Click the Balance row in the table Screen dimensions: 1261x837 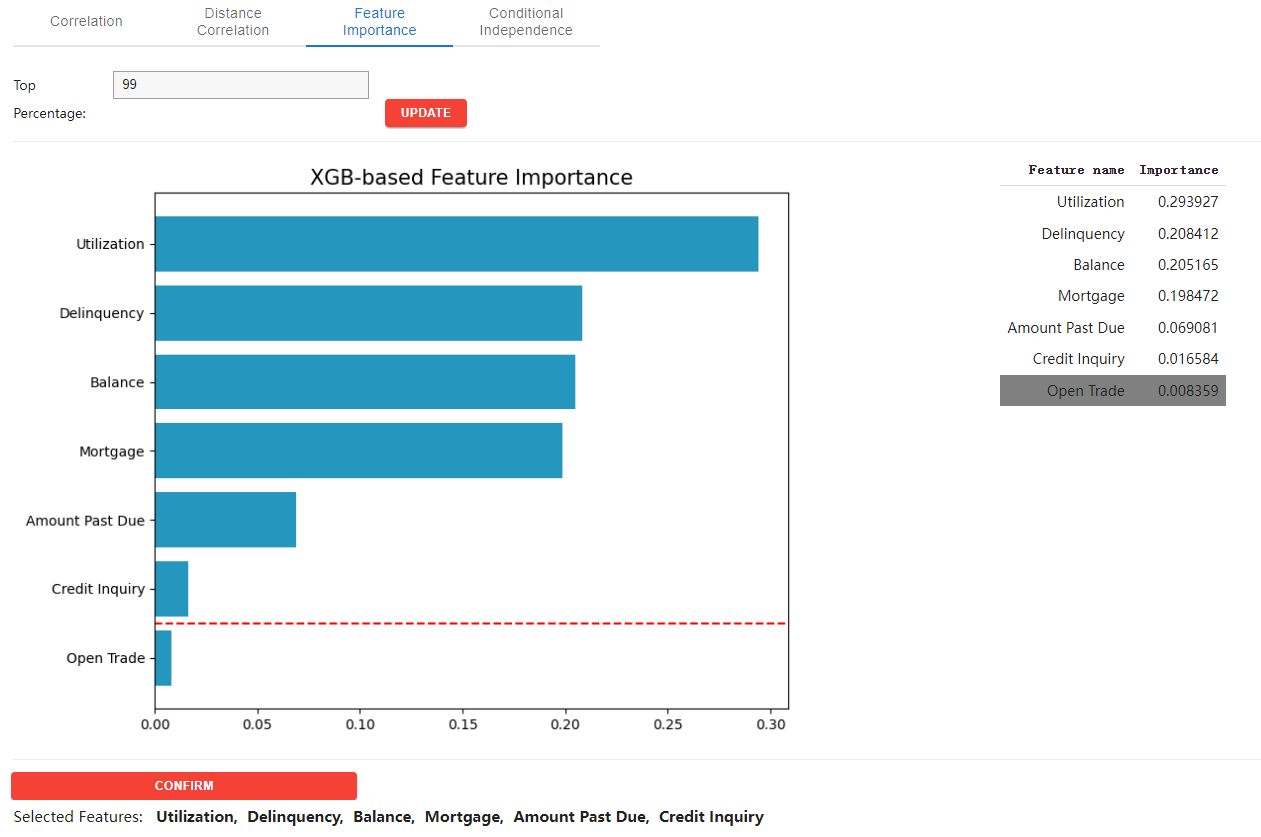tap(1112, 265)
